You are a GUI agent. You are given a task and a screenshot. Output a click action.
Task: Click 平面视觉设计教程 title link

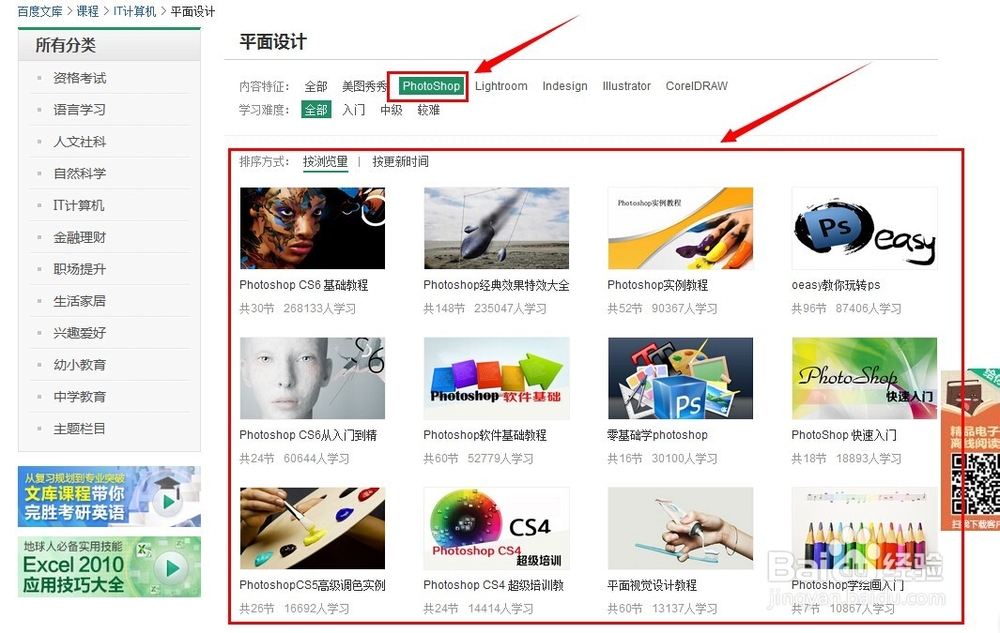652,585
